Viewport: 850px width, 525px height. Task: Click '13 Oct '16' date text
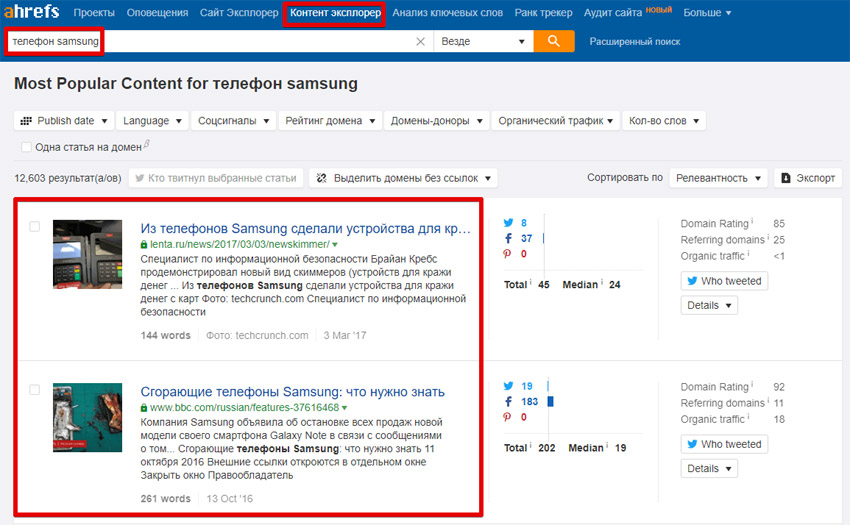pos(229,499)
